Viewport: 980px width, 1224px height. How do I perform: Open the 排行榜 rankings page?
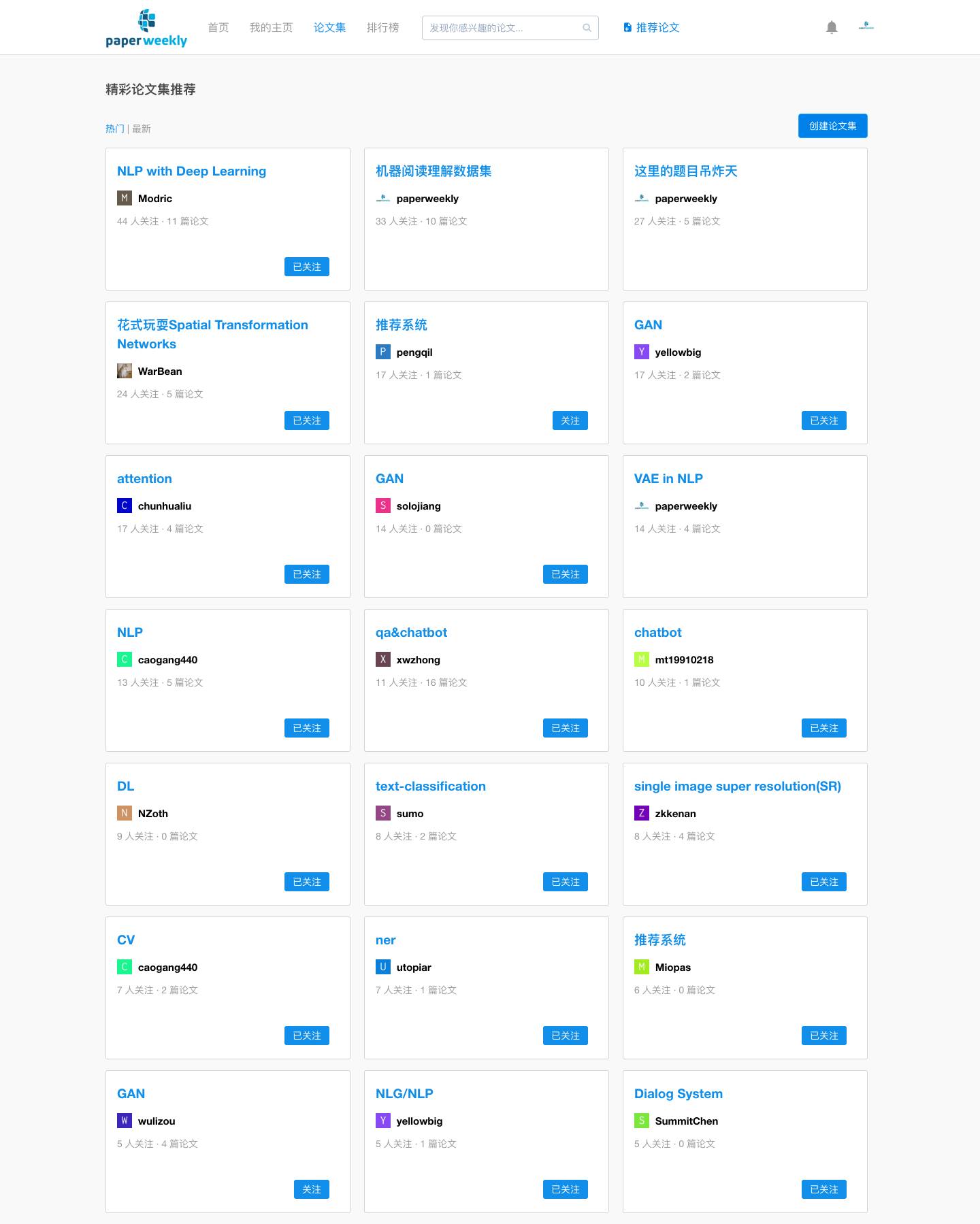[383, 28]
